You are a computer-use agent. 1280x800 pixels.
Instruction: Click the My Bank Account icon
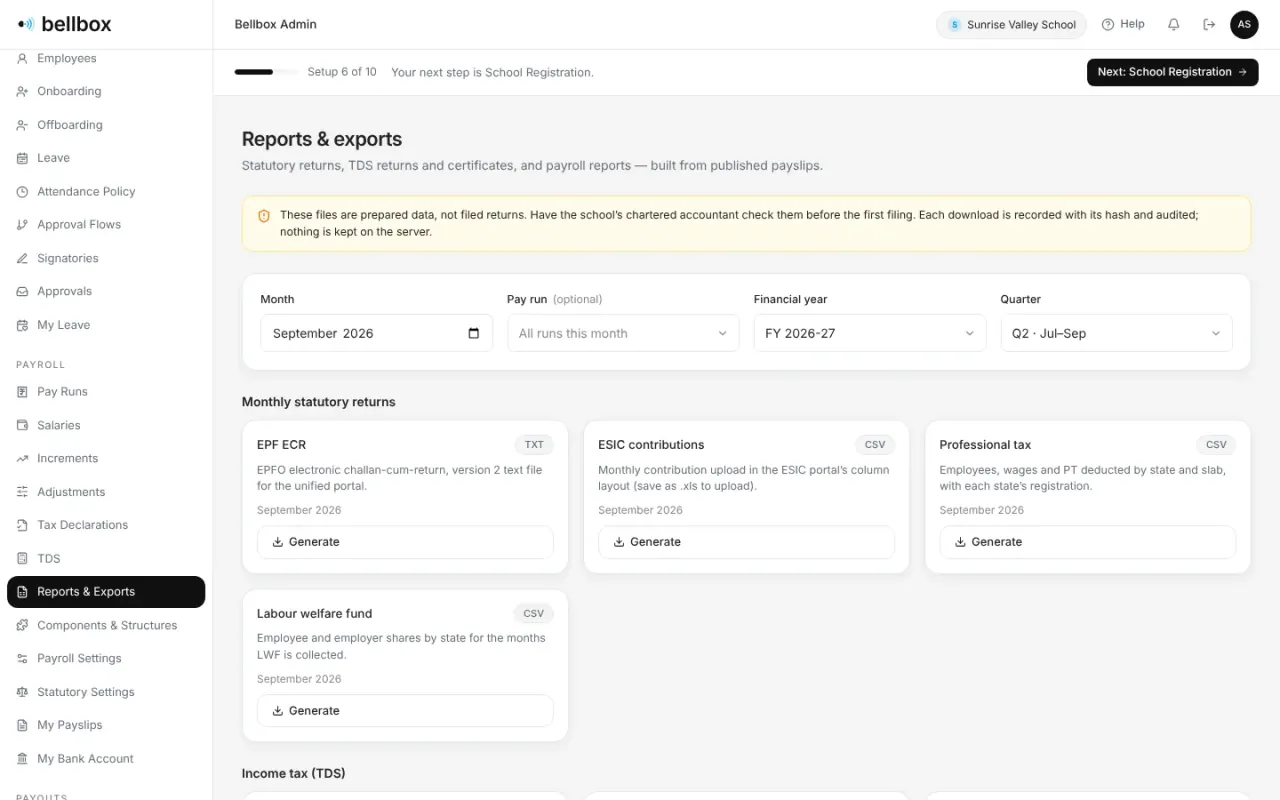pos(22,759)
